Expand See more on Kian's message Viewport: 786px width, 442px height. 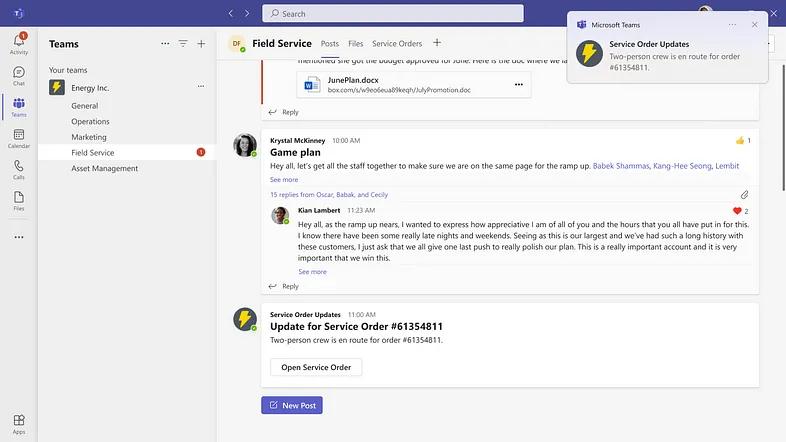tap(312, 272)
